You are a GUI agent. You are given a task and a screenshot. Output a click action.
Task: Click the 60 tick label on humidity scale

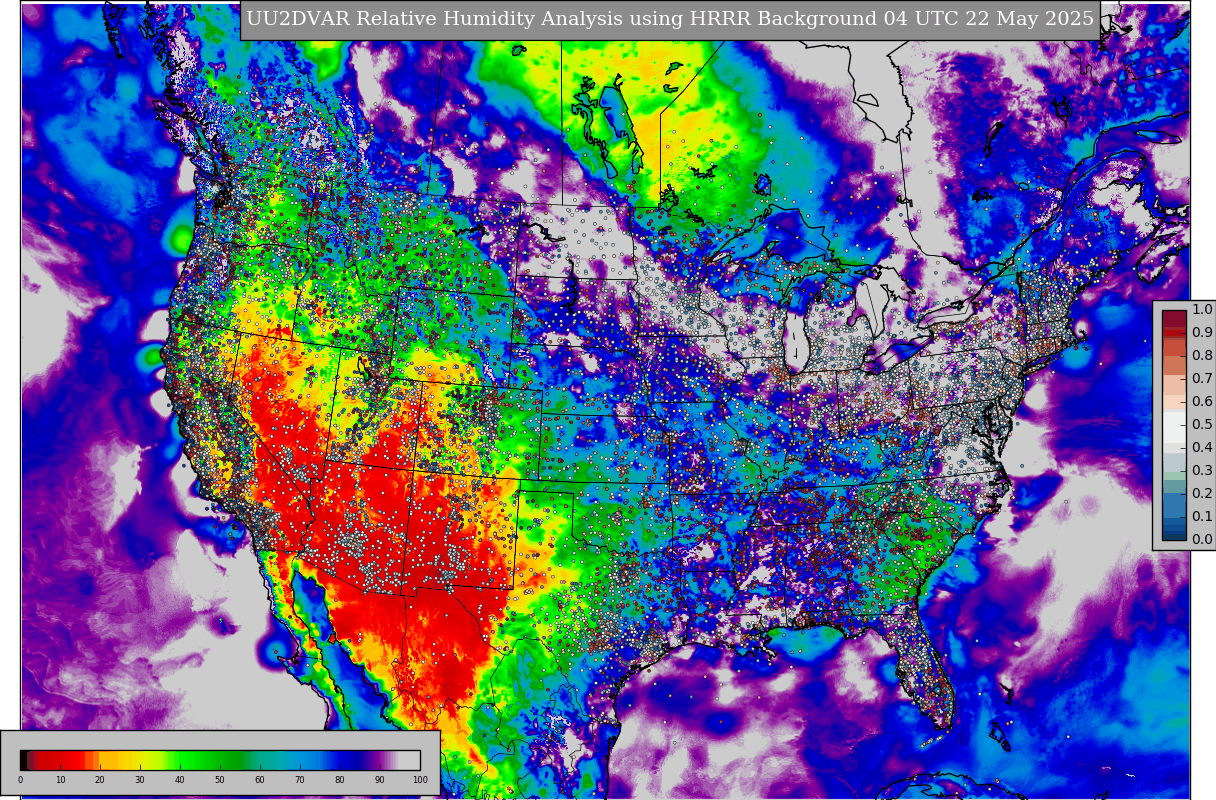click(260, 780)
